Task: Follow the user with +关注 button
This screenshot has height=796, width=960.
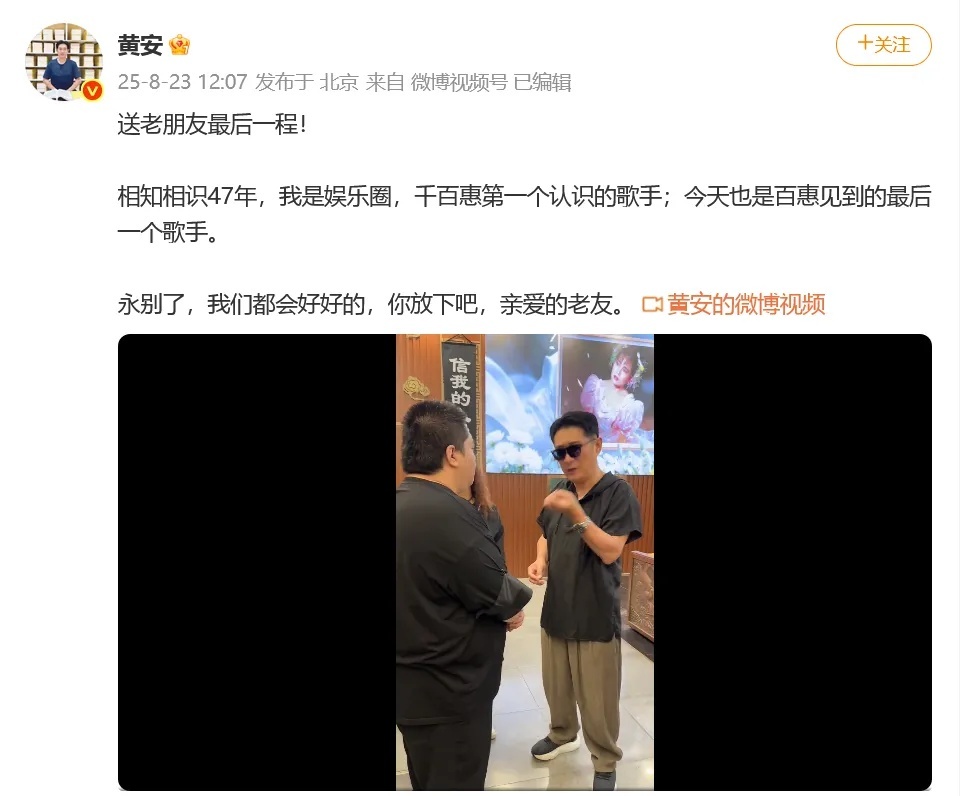Action: (x=883, y=45)
